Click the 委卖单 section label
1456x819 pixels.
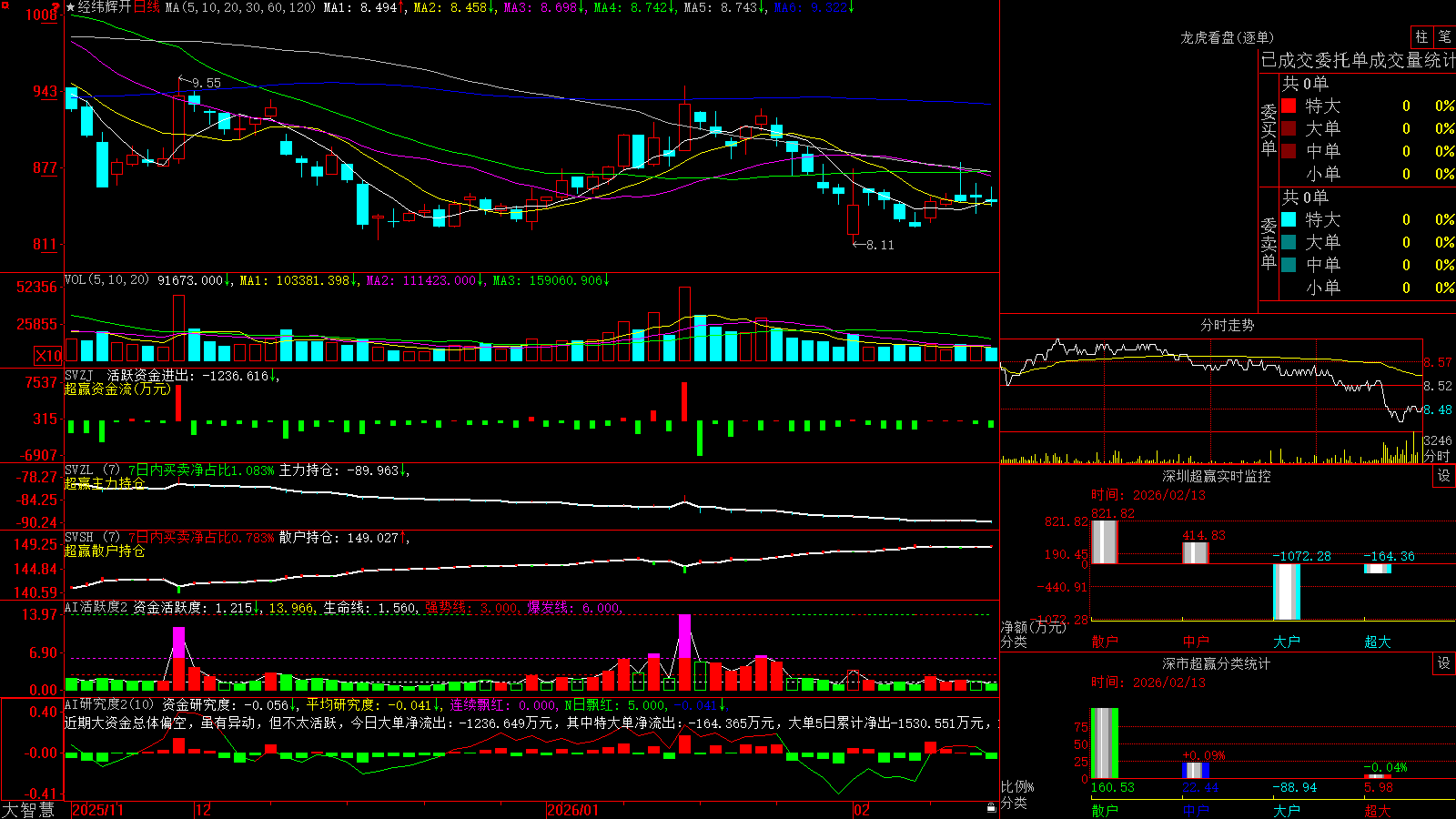pyautogui.click(x=1269, y=244)
